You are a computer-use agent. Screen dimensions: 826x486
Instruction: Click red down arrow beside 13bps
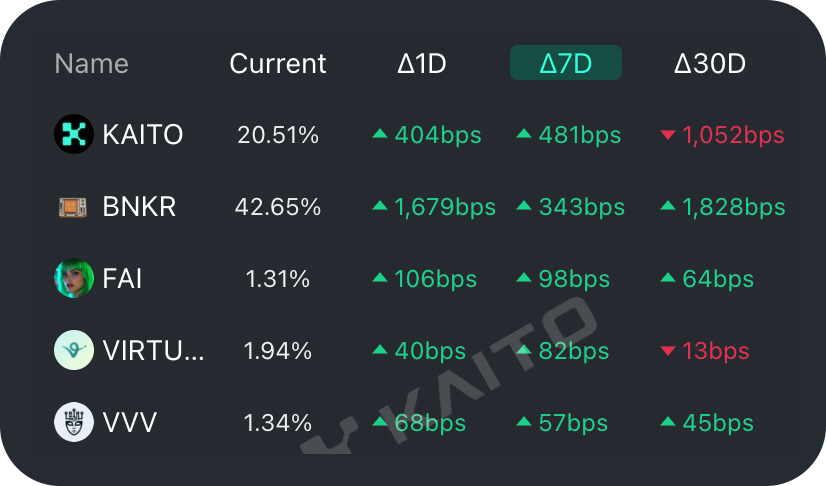tap(668, 351)
